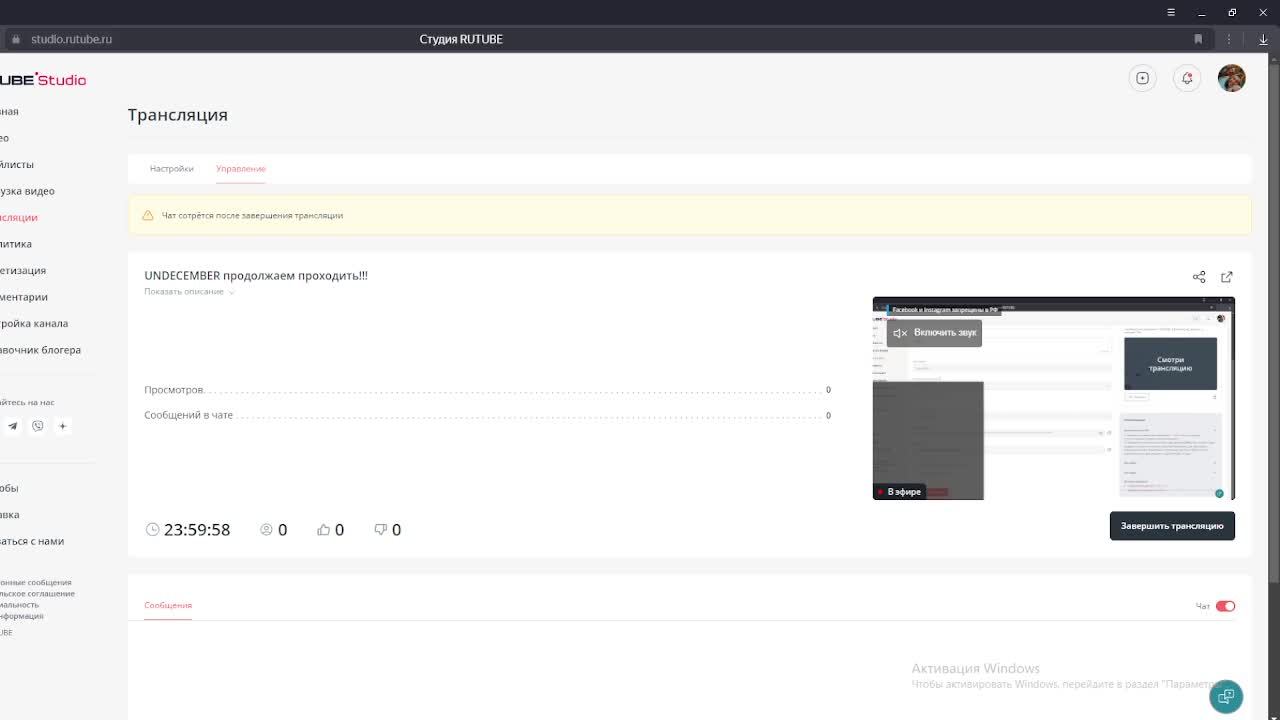
Task: Click the broadcast title 'UNDECEMBER продолжаем проходить!!!'
Action: [256, 275]
